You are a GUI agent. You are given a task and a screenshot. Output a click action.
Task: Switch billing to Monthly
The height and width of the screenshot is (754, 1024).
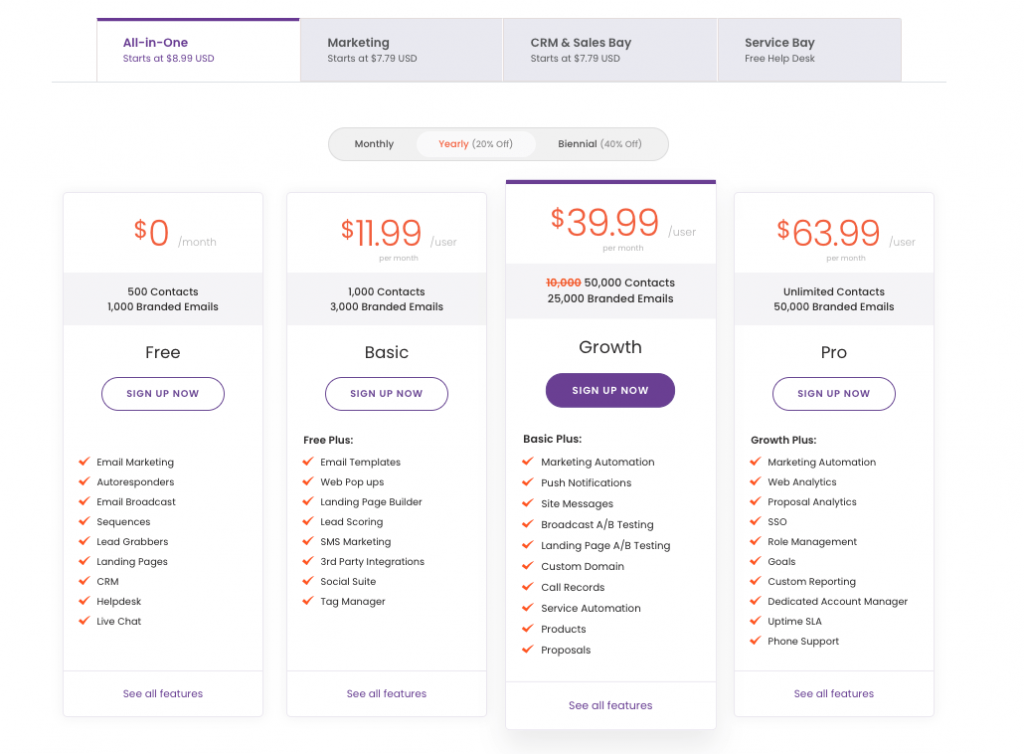[374, 144]
